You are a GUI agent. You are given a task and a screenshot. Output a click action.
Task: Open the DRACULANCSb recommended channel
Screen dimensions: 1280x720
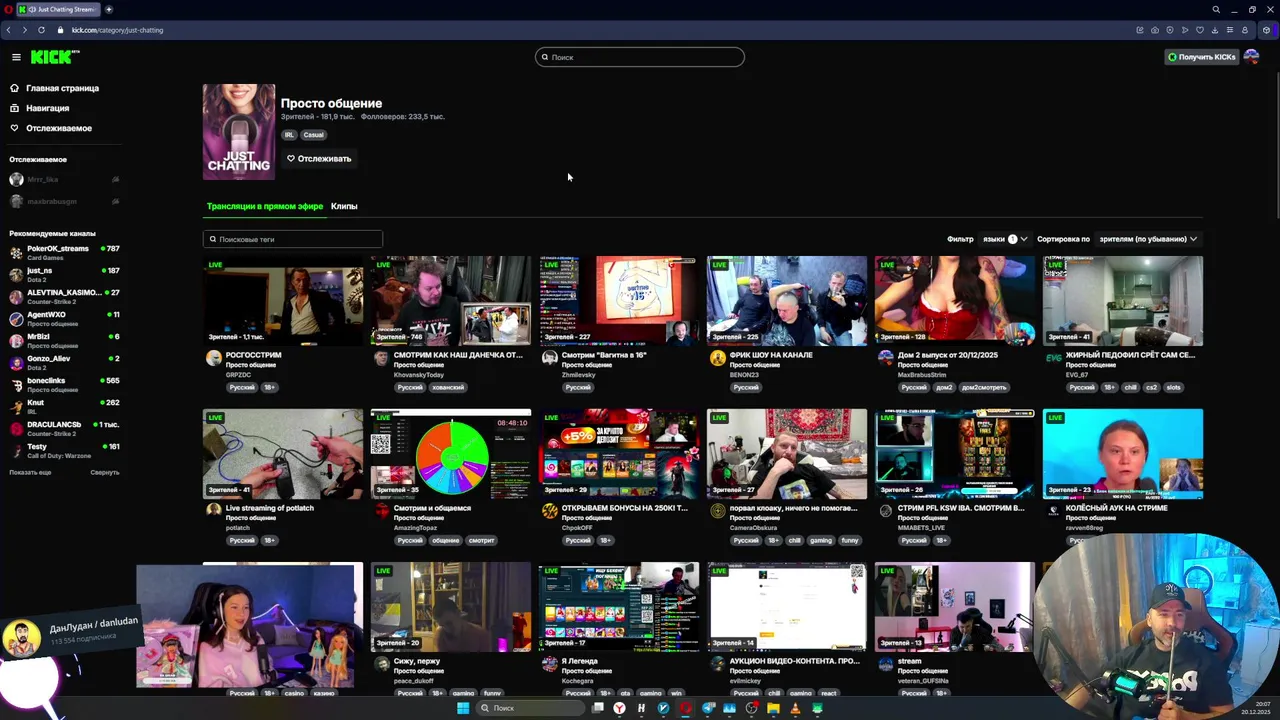tap(64, 428)
